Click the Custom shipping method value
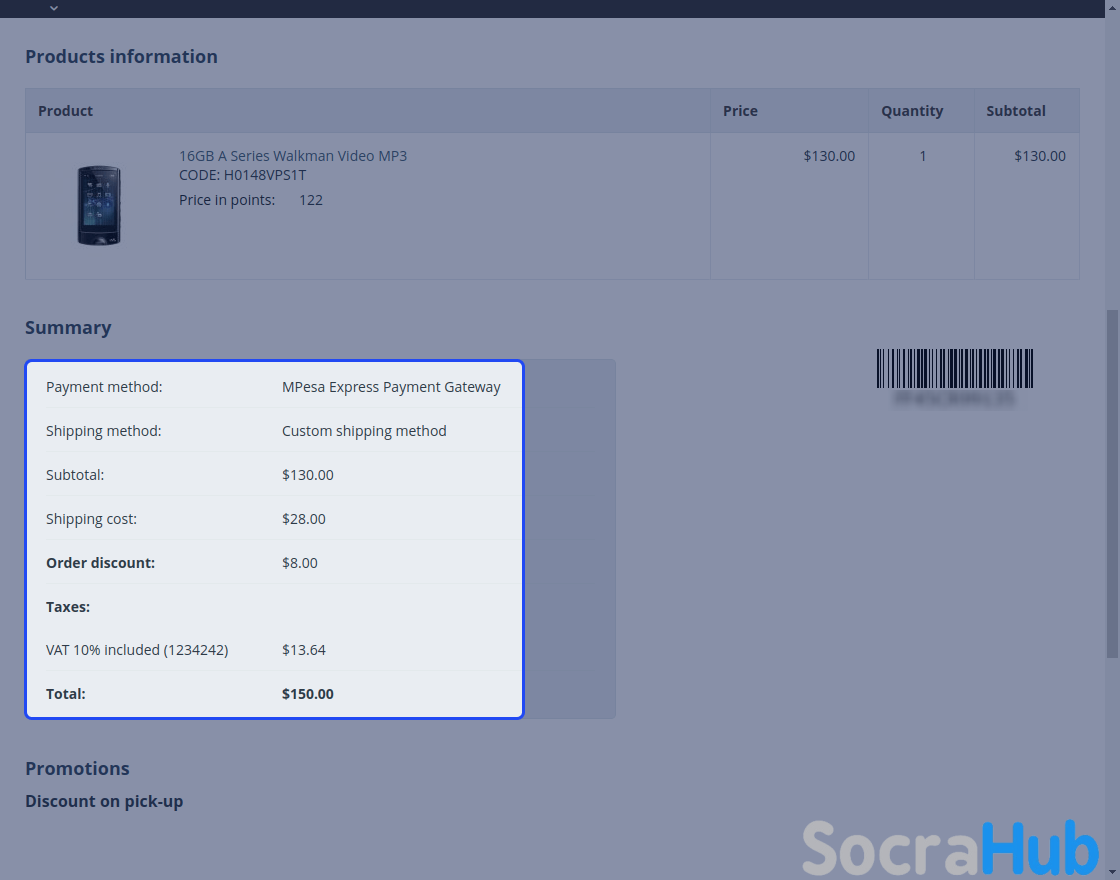Viewport: 1120px width, 880px height. point(364,431)
